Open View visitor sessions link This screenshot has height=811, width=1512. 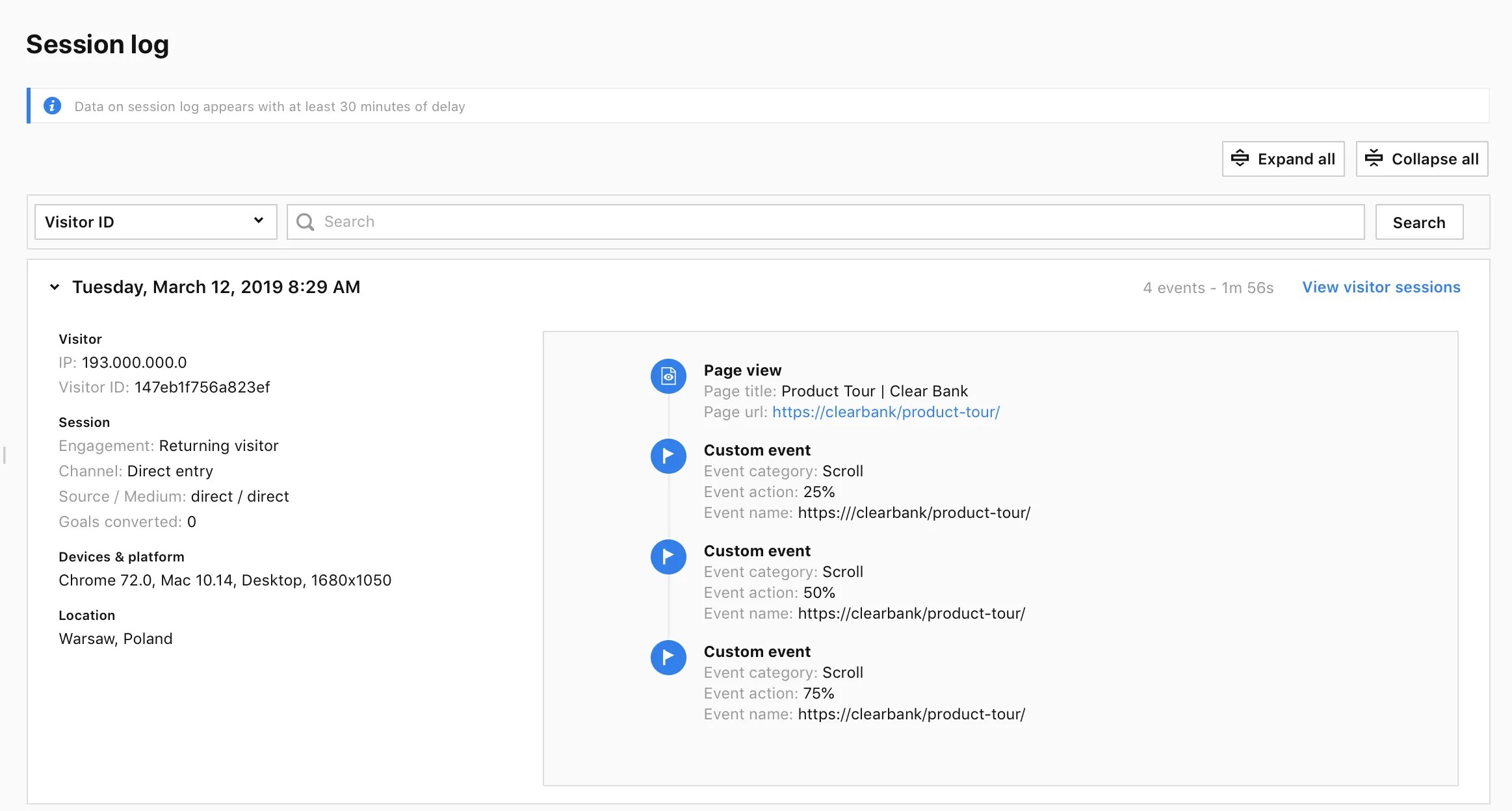(1381, 287)
